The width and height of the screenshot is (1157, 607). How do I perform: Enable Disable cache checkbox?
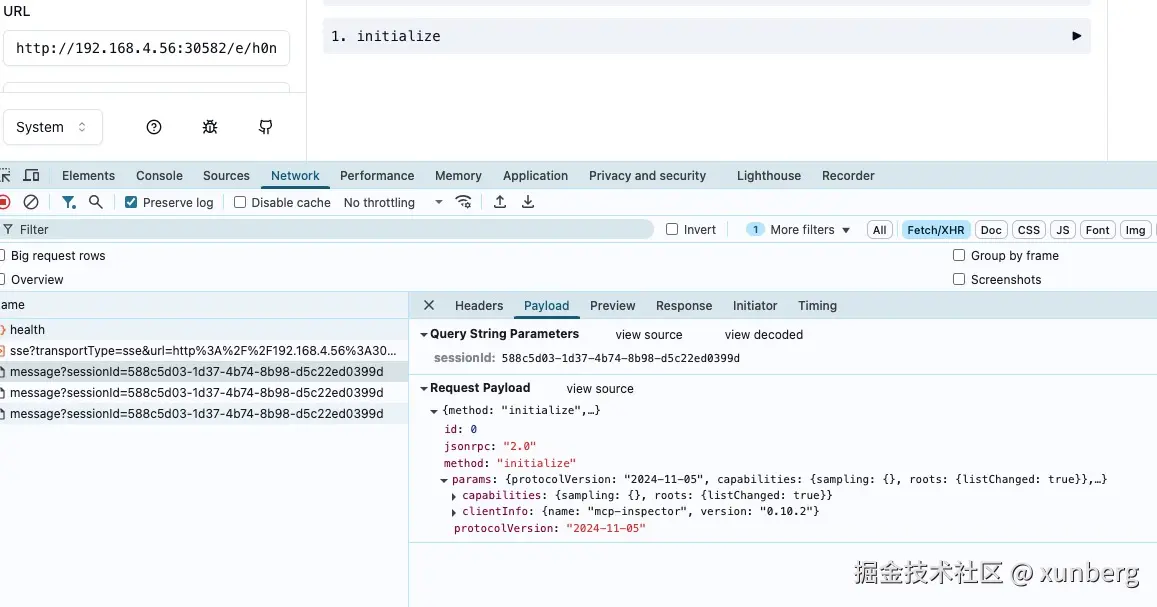click(240, 202)
